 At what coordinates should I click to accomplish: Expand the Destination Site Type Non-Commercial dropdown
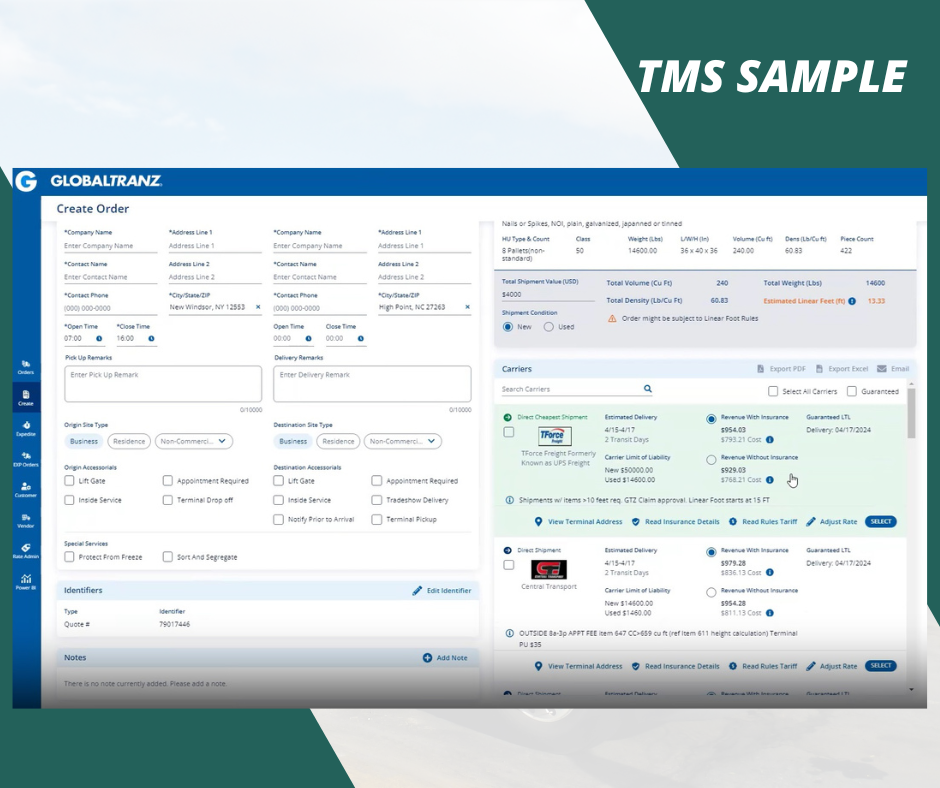tap(403, 441)
